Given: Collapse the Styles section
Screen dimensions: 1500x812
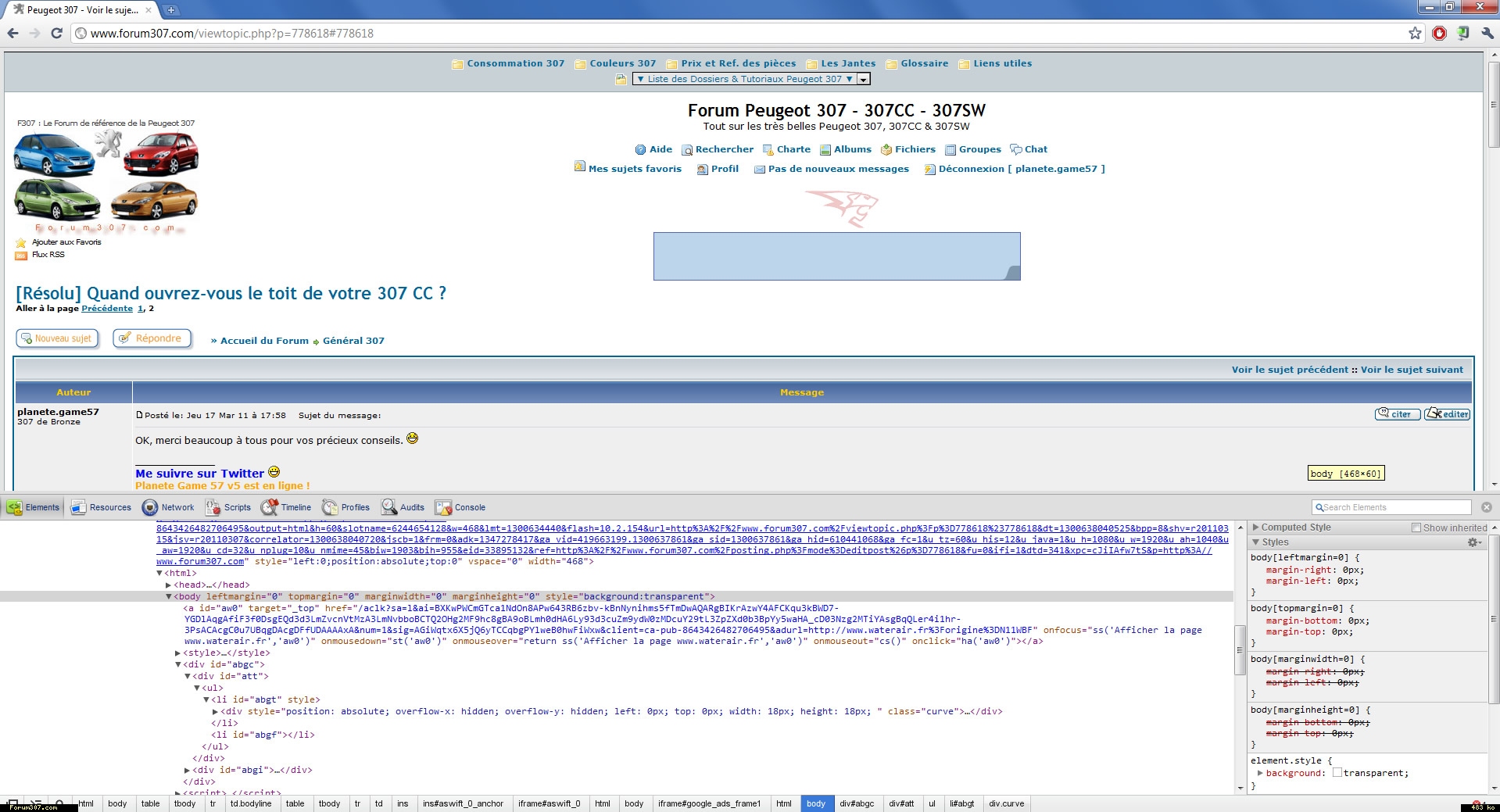Looking at the screenshot, I should coord(1256,542).
